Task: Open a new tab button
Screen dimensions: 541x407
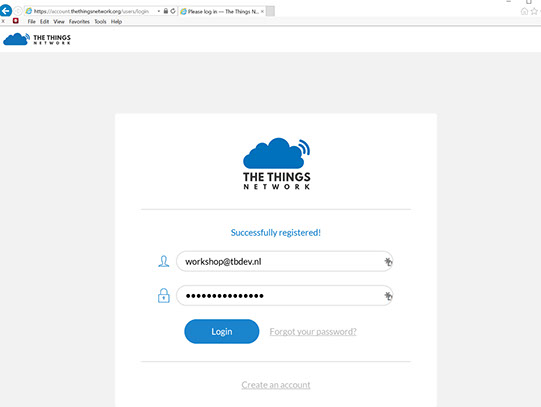Action: tap(270, 11)
